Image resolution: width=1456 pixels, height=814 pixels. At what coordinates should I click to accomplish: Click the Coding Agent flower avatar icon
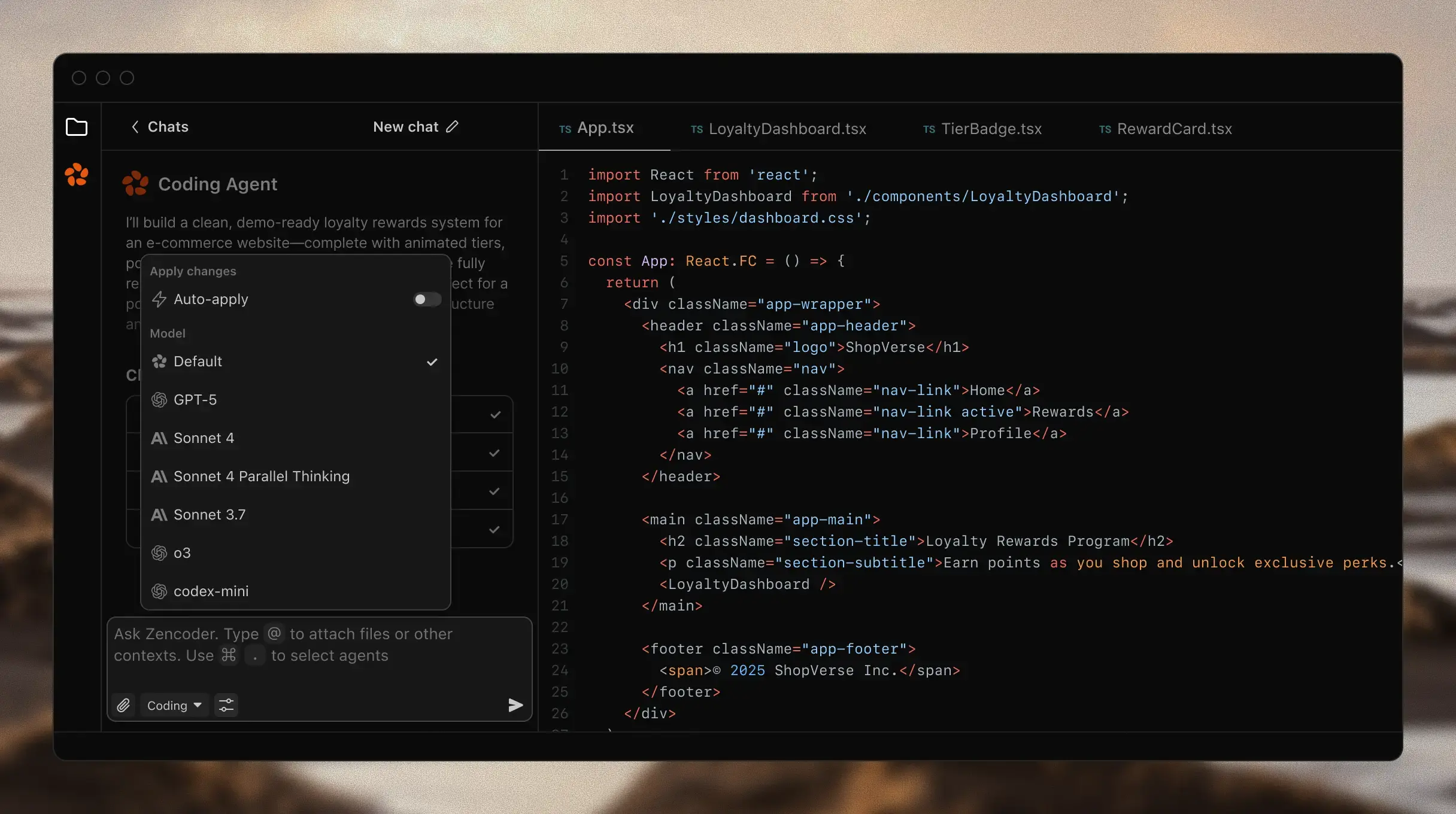135,184
